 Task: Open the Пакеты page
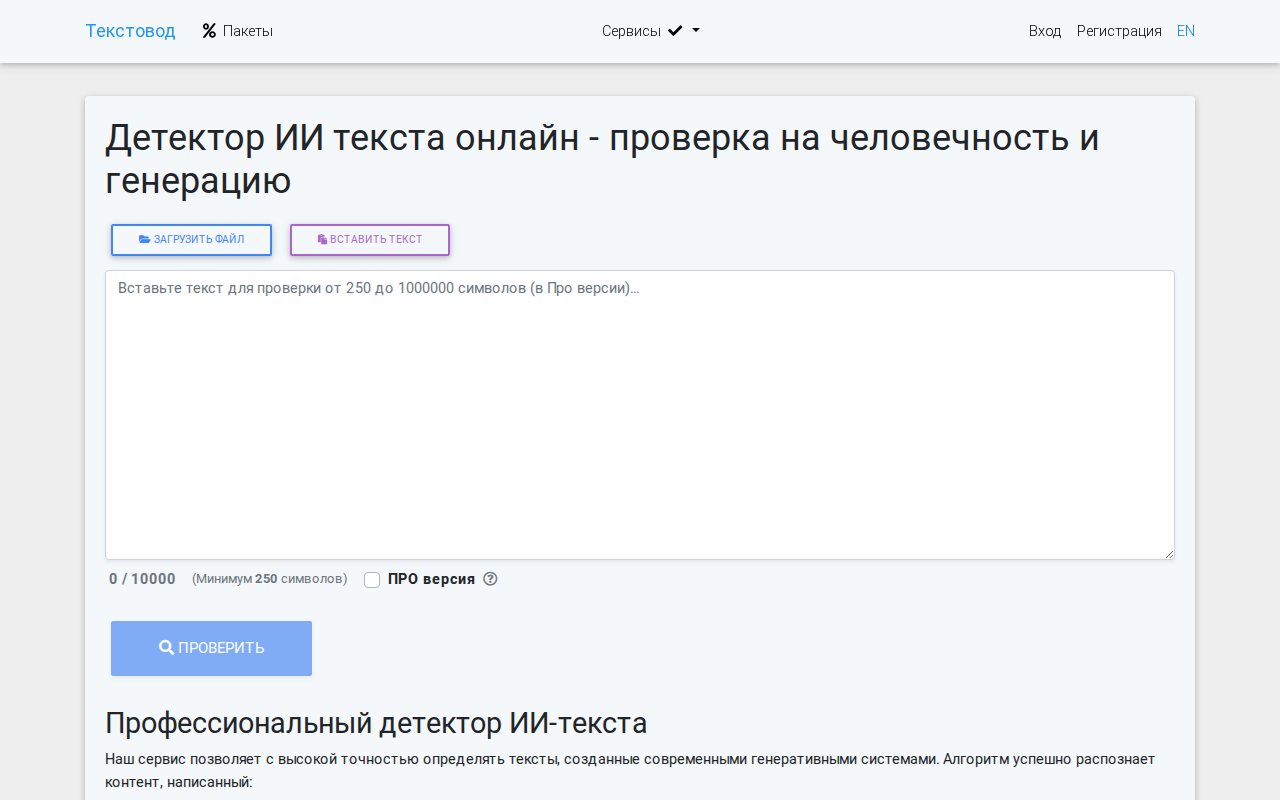tap(237, 31)
